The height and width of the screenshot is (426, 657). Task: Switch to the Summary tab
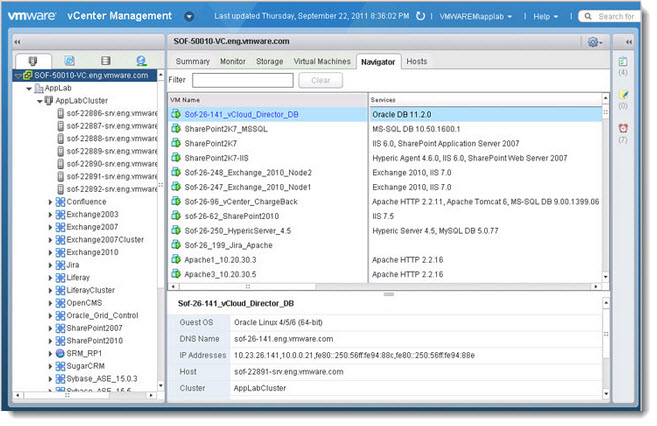click(192, 62)
